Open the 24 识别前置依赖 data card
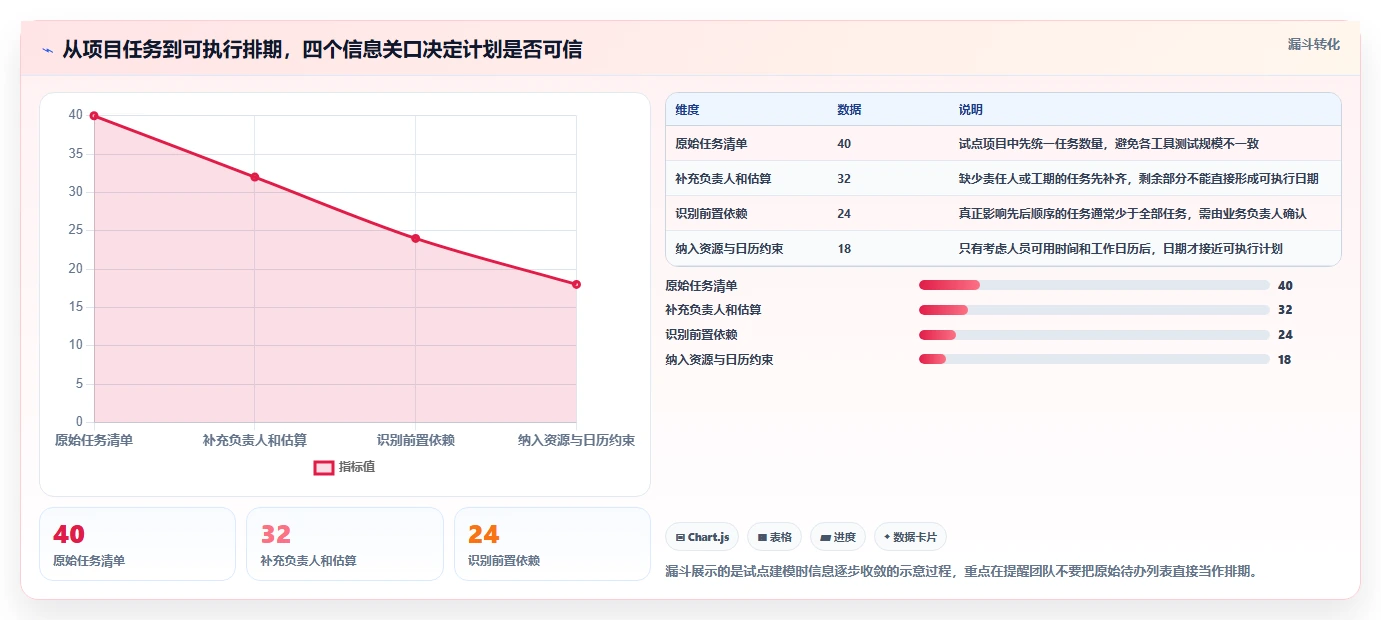 tap(552, 544)
